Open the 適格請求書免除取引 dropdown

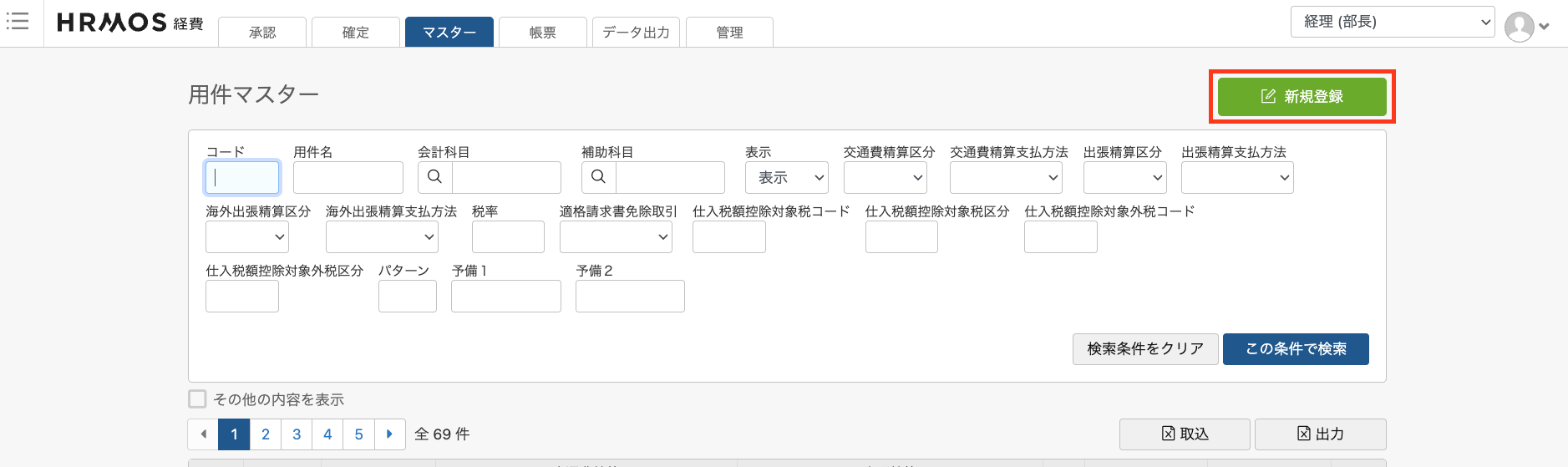616,236
